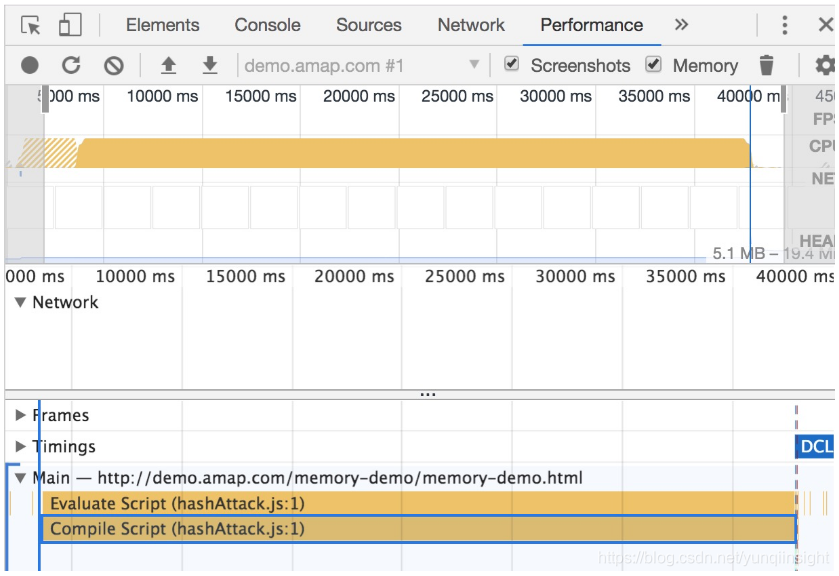Select the Performance tab
839x576 pixels.
click(x=591, y=25)
